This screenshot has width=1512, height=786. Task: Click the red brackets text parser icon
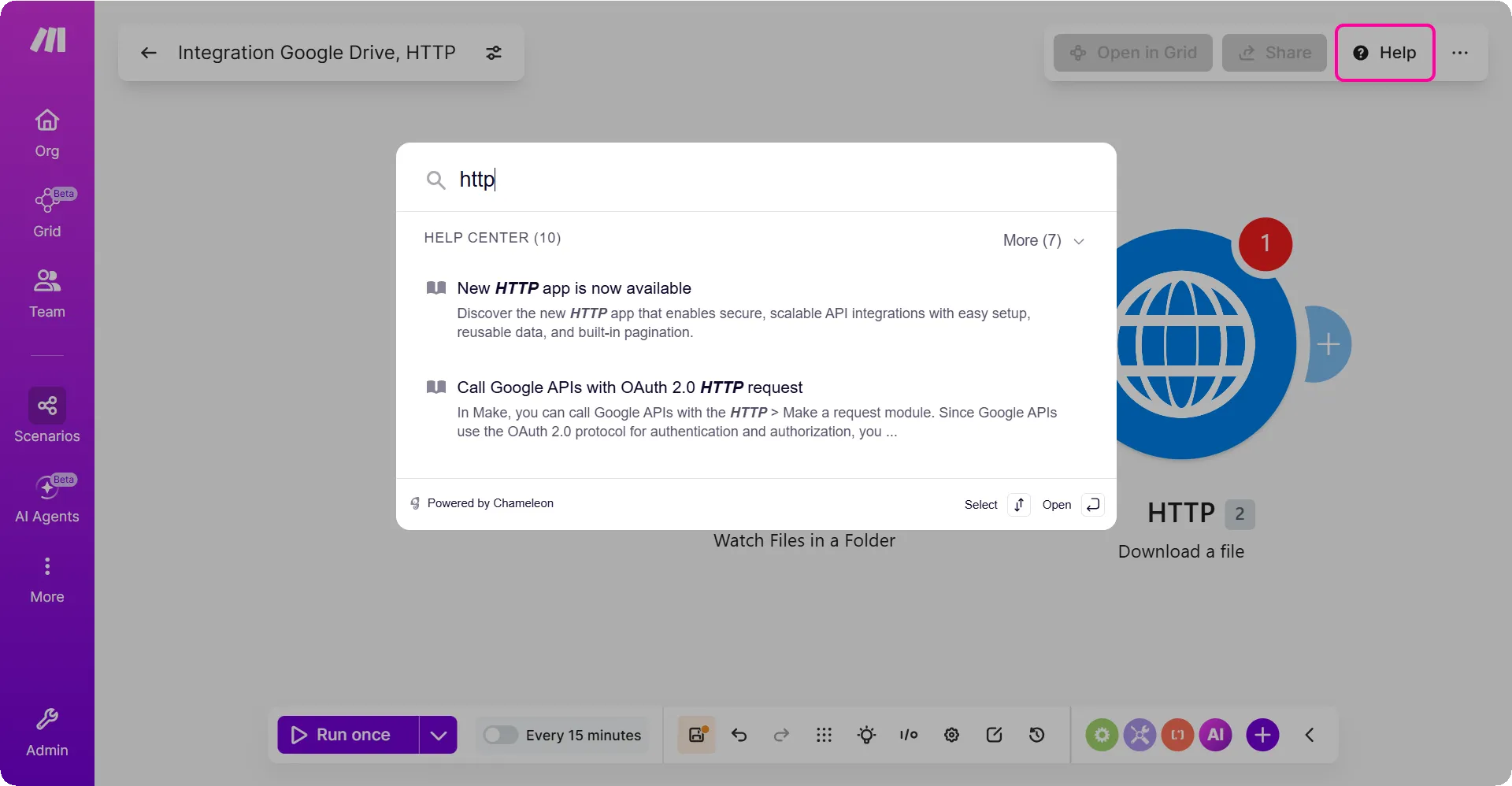[1177, 735]
